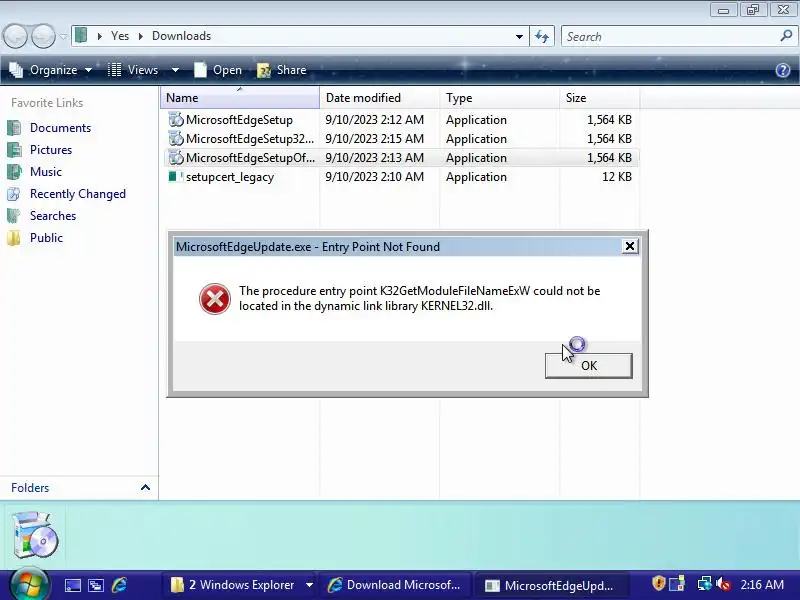The image size is (800, 600).
Task: Open the Organize menu
Action: pos(51,70)
